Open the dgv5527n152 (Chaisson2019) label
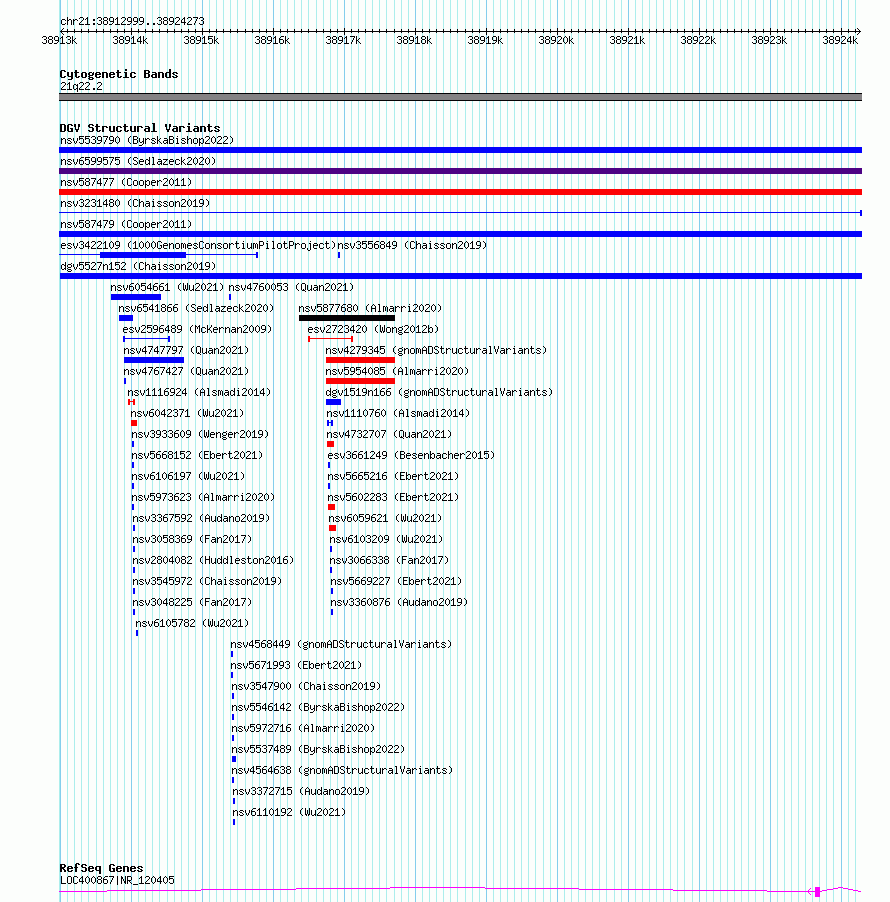The height and width of the screenshot is (902, 890). pos(138,266)
